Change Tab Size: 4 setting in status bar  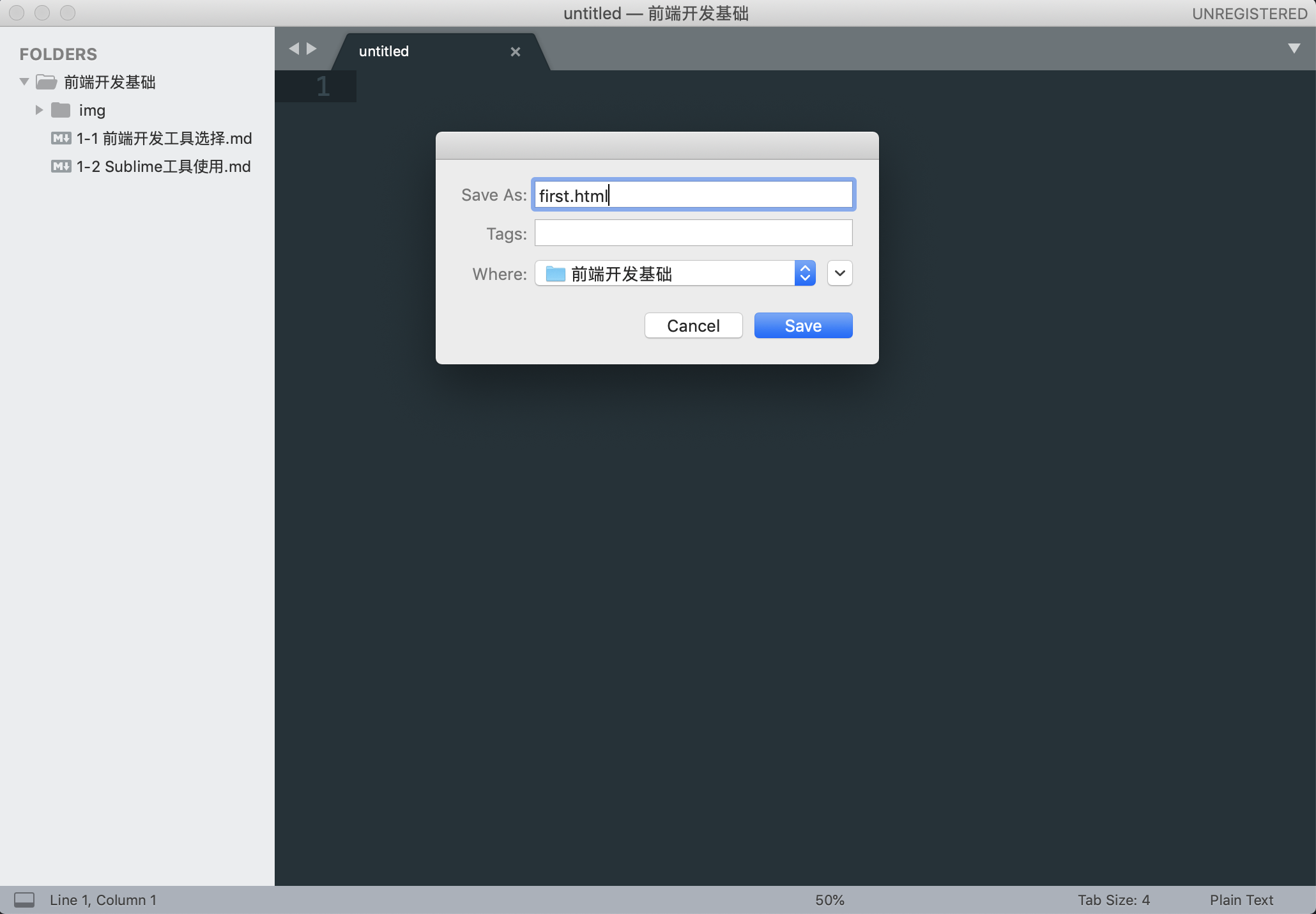[1113, 900]
